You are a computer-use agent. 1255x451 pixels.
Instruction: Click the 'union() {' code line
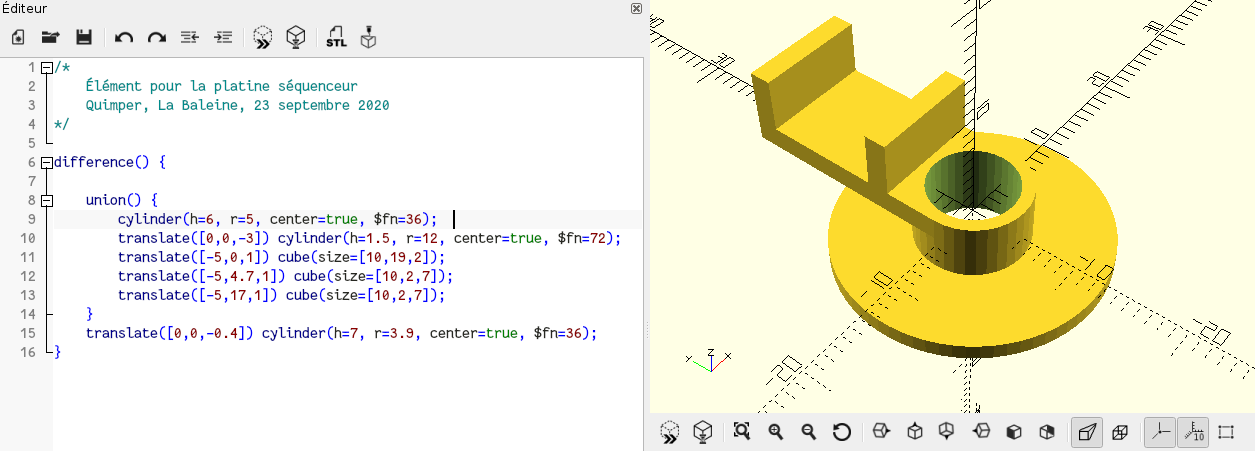pyautogui.click(x=121, y=200)
